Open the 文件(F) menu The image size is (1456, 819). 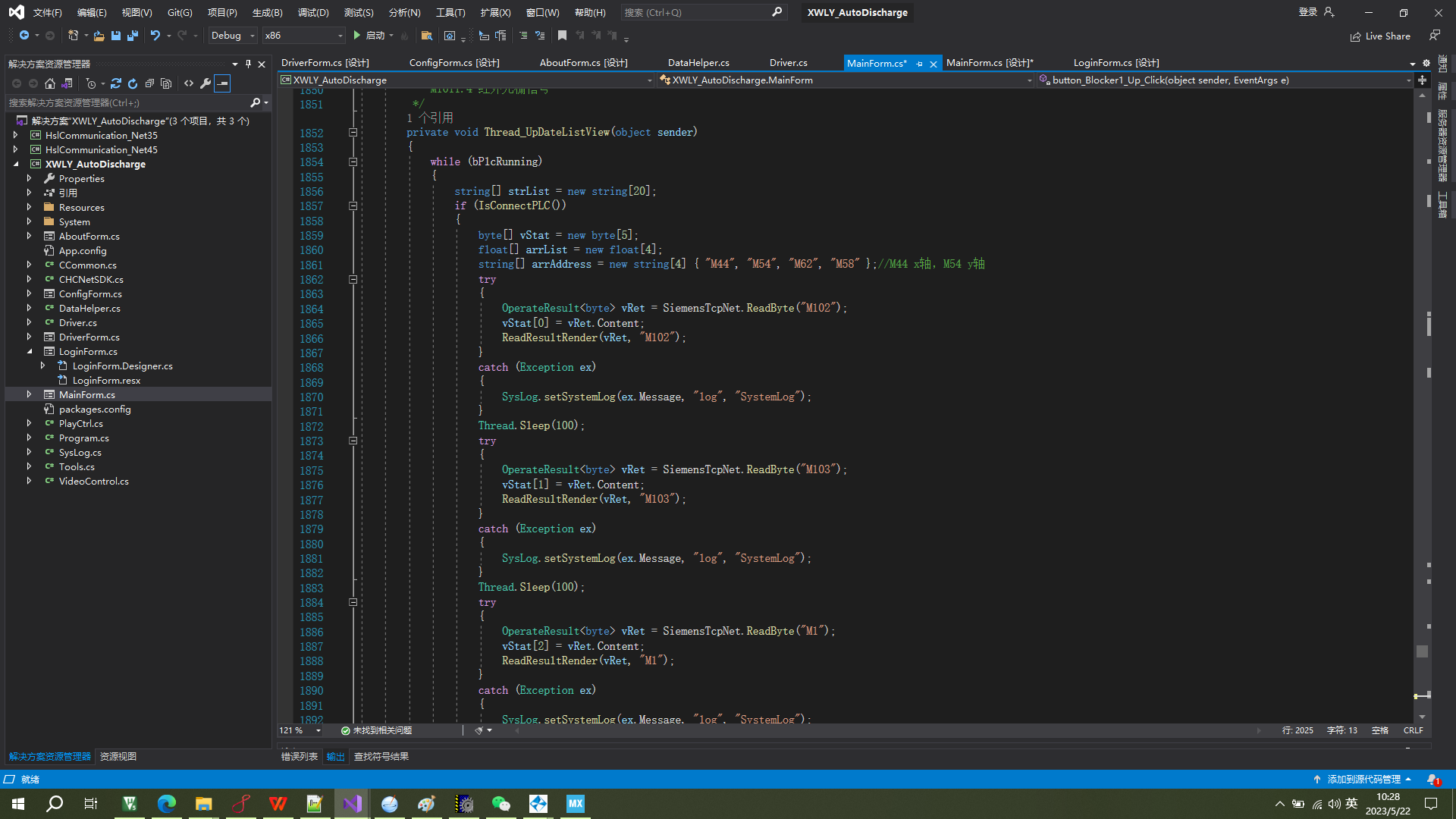click(x=47, y=13)
